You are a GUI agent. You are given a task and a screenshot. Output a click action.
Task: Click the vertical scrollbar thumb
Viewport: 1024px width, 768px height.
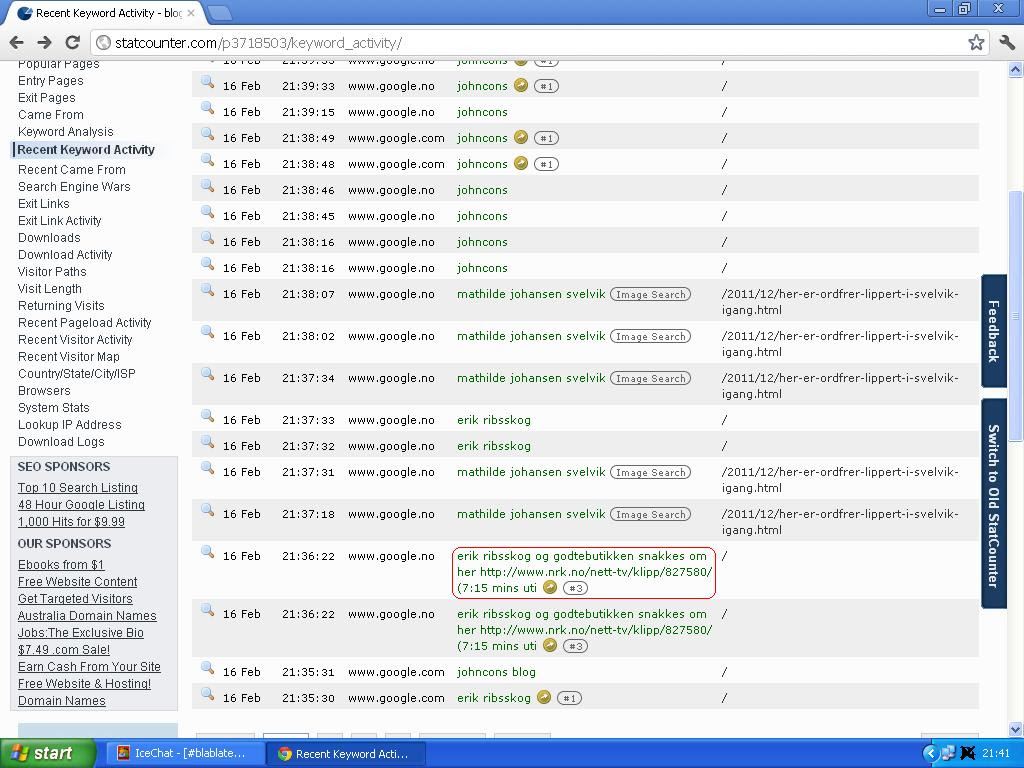(x=1016, y=316)
